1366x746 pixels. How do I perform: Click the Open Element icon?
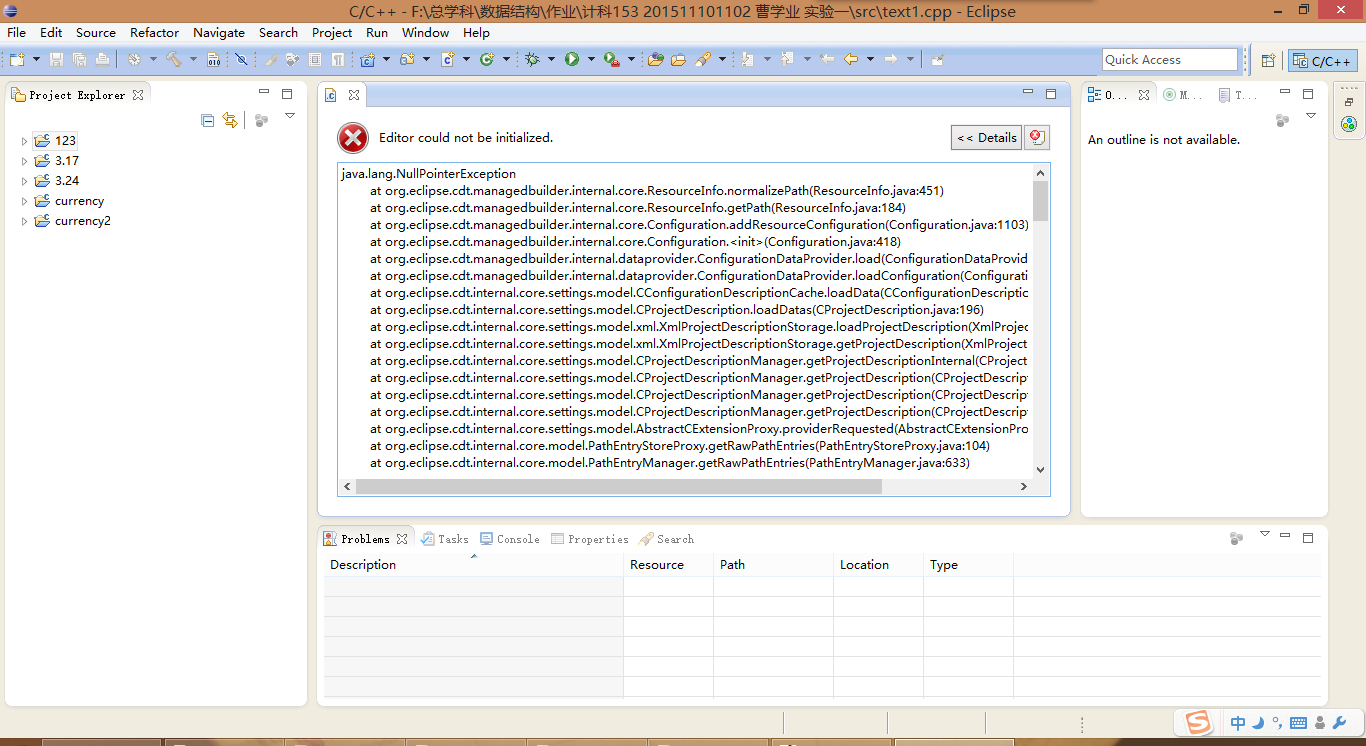656,60
